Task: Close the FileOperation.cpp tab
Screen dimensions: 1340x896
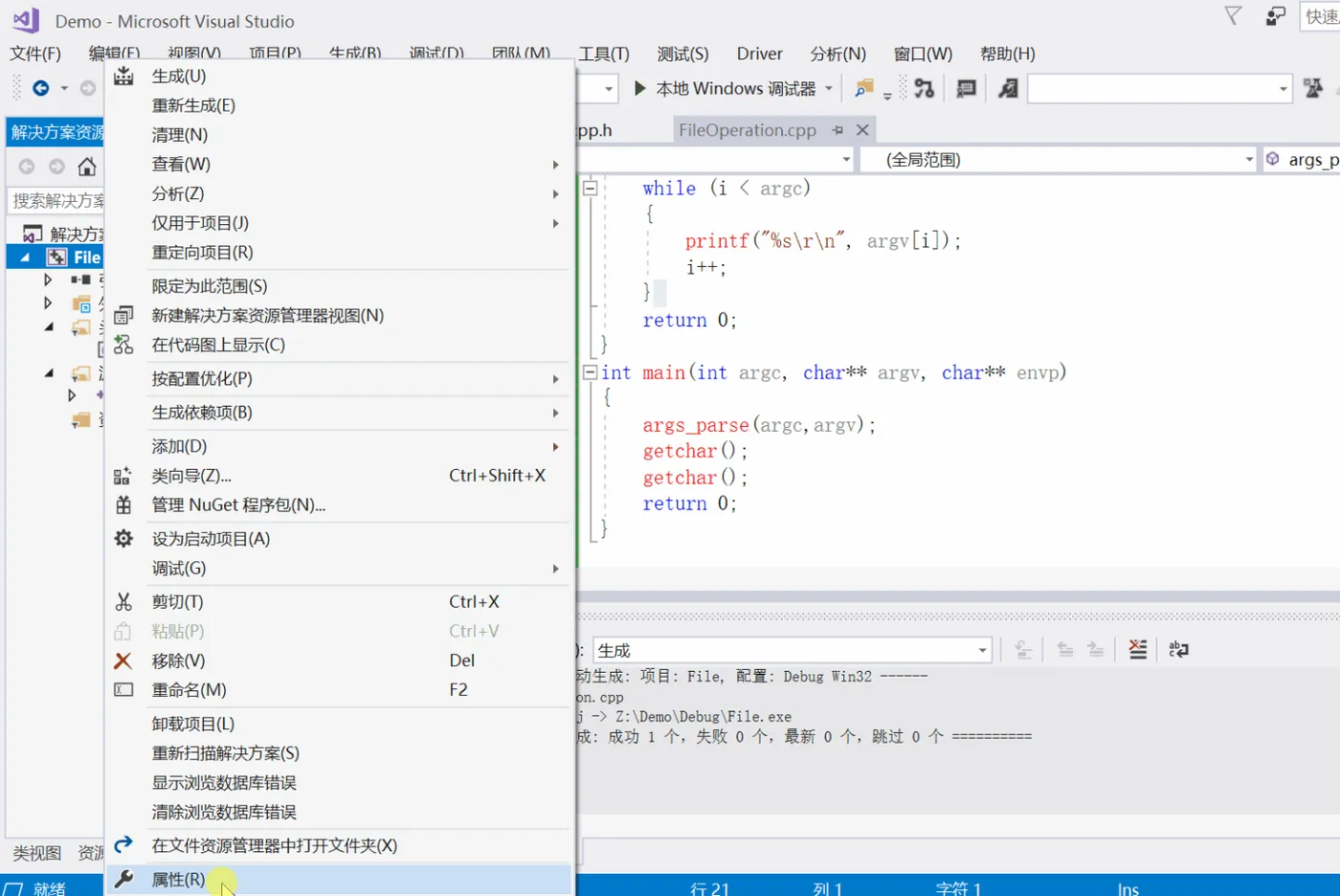Action: coord(862,130)
